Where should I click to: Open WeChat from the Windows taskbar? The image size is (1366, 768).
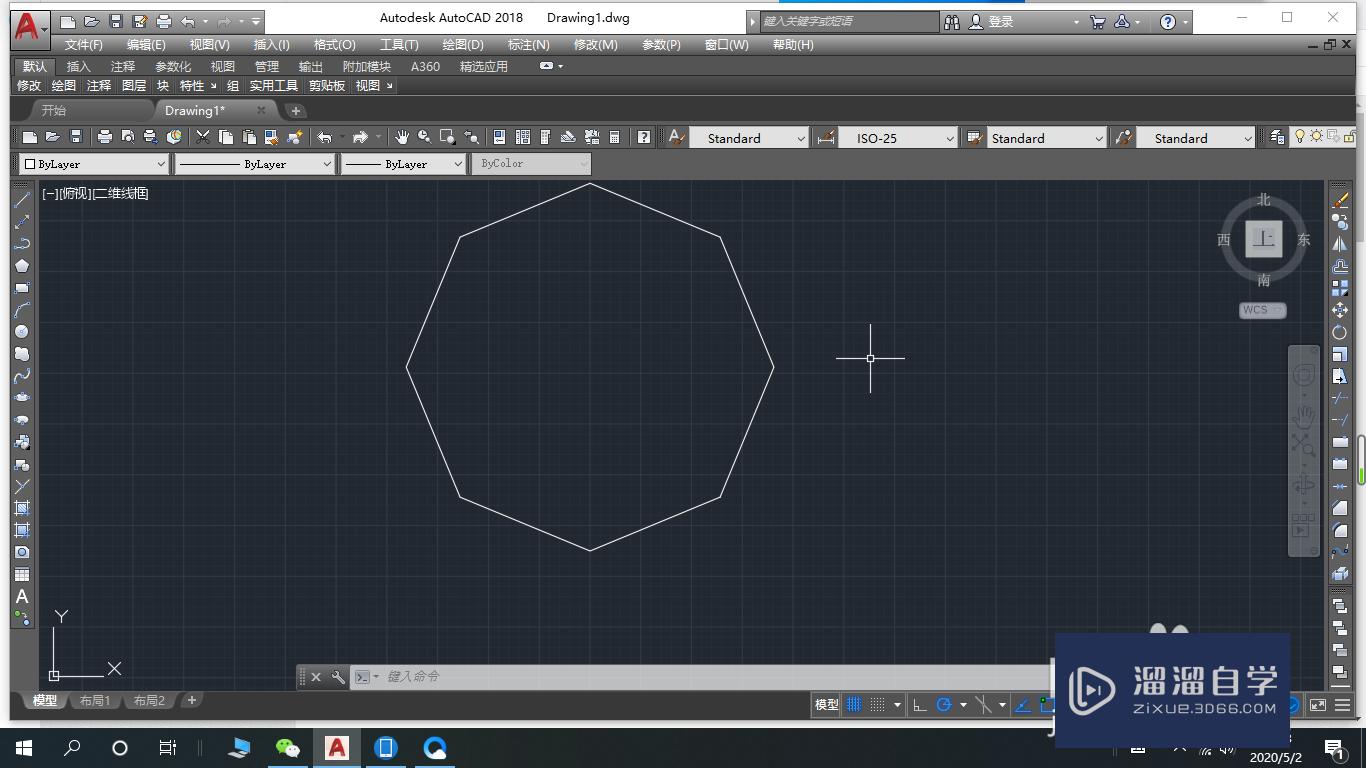[x=288, y=748]
